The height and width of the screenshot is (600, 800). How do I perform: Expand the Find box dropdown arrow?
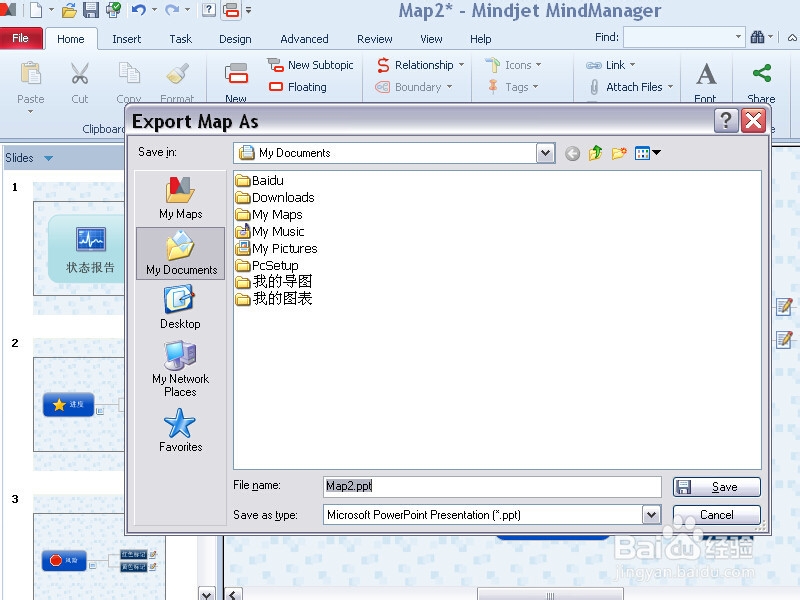[x=738, y=37]
